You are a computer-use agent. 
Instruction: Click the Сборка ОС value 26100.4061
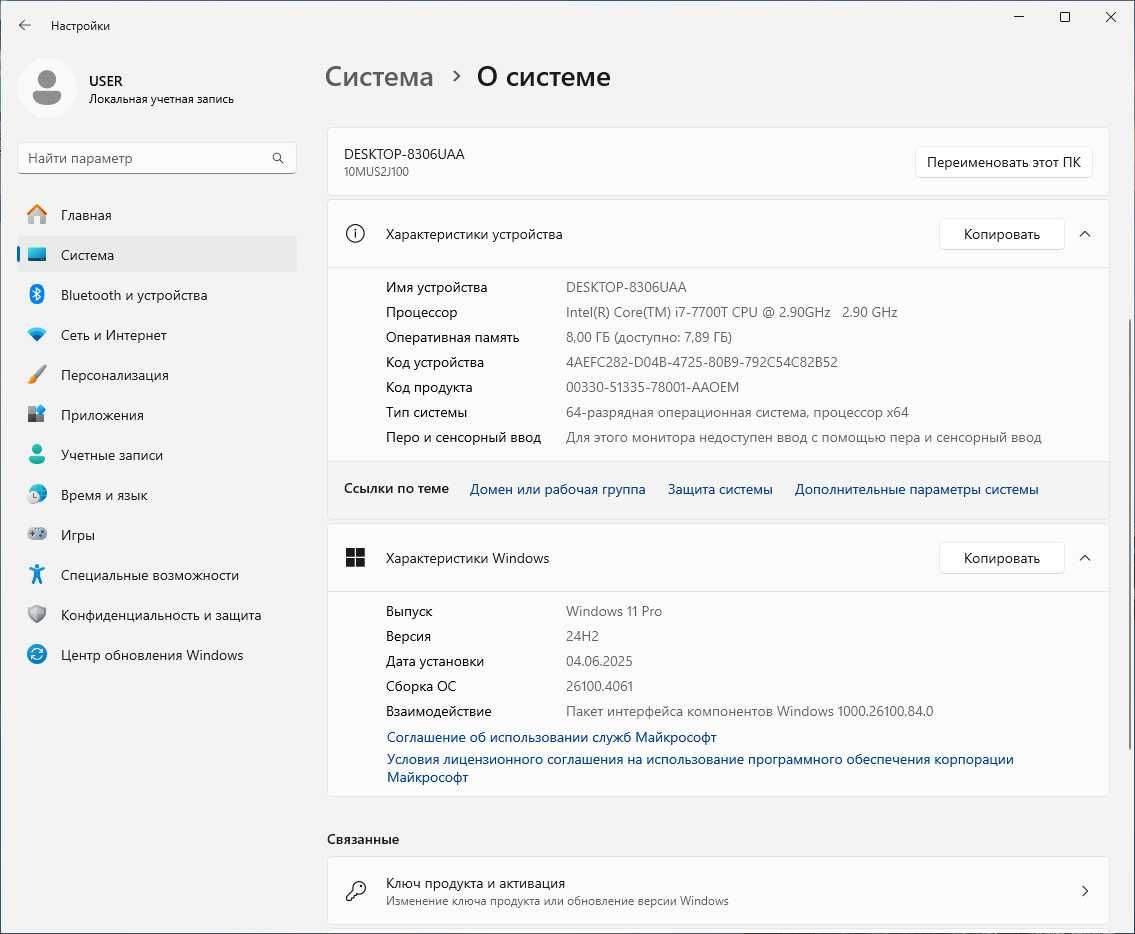(599, 686)
